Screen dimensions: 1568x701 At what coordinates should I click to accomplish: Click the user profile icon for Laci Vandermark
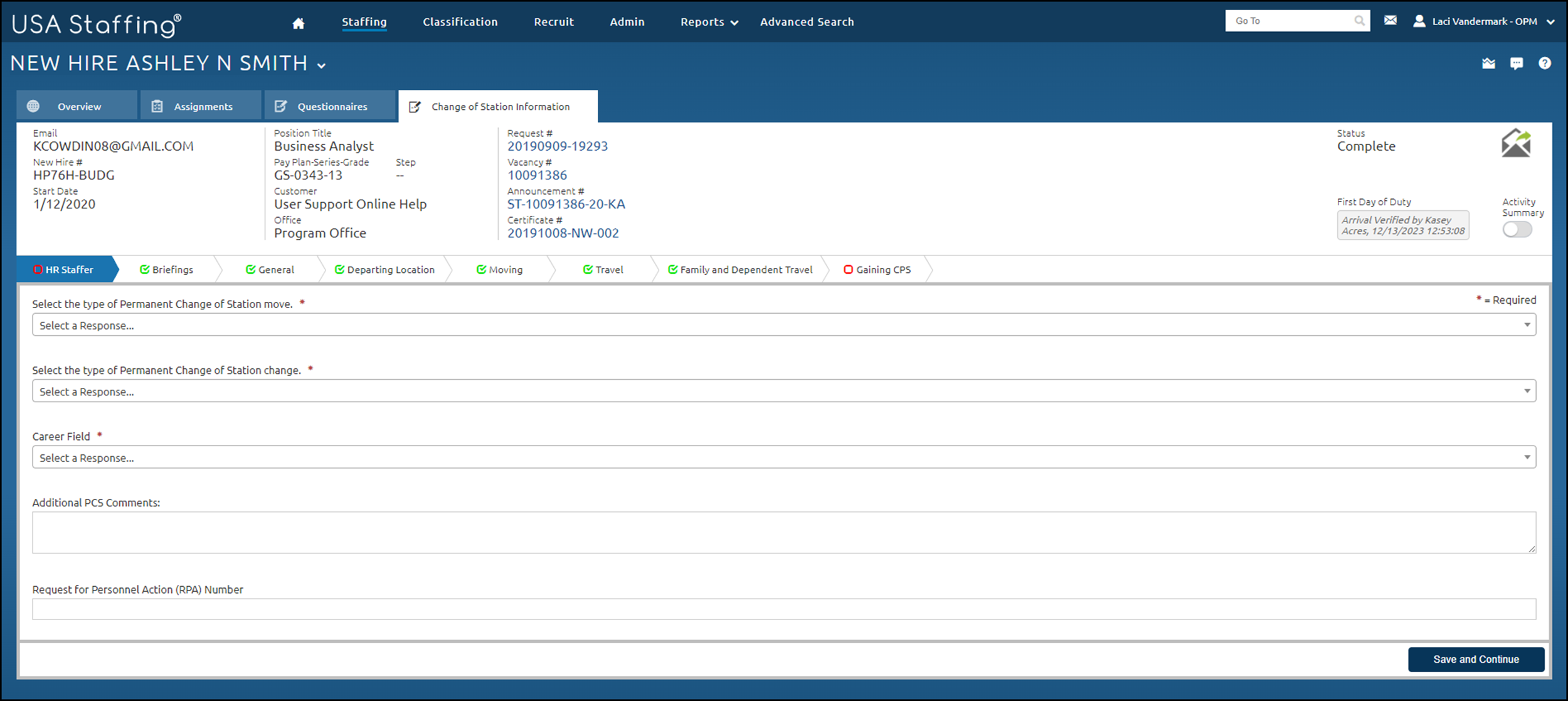pos(1419,21)
